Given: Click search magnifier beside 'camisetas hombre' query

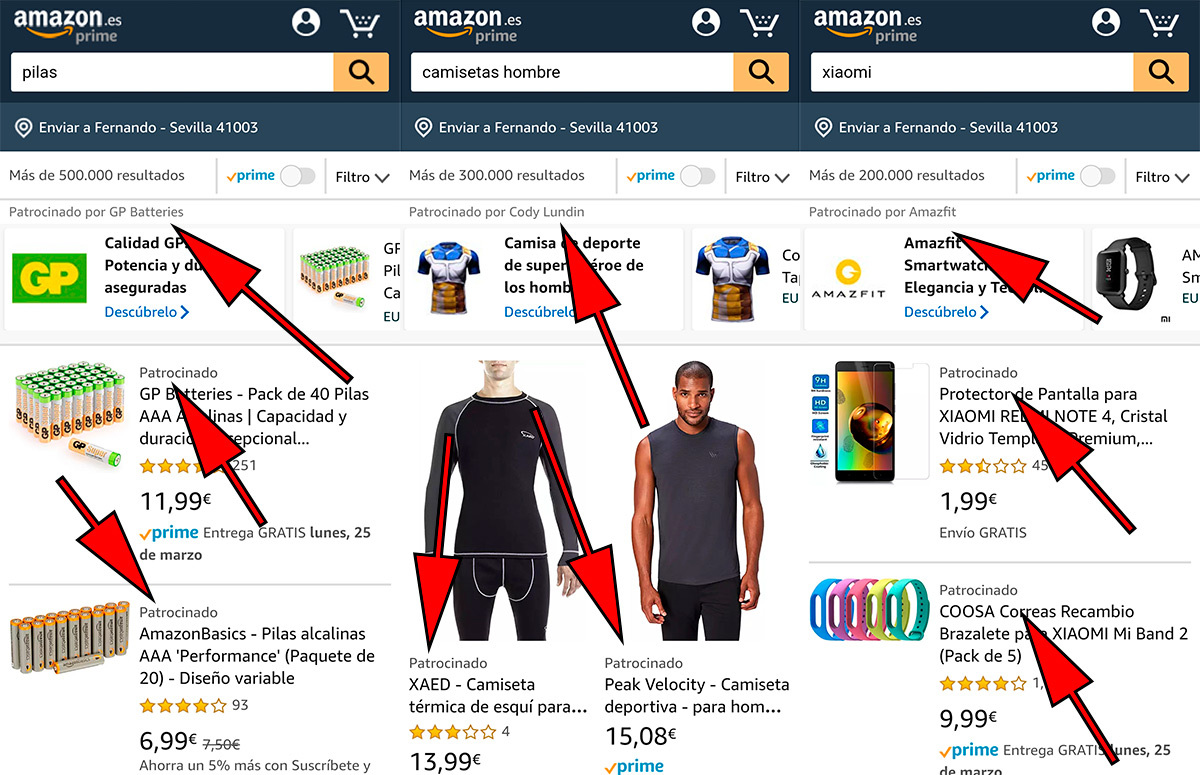Looking at the screenshot, I should click(x=761, y=72).
